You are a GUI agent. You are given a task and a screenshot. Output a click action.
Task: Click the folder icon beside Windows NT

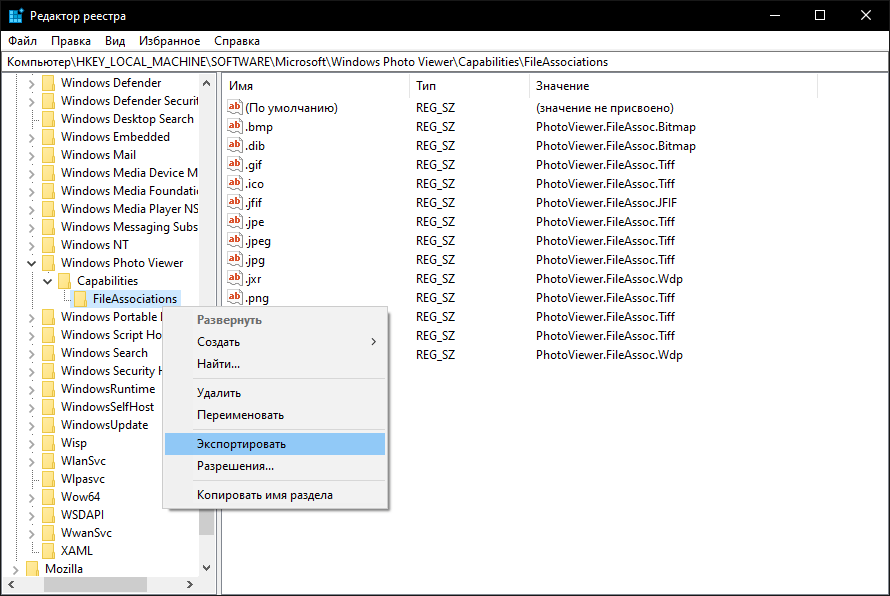click(x=49, y=245)
